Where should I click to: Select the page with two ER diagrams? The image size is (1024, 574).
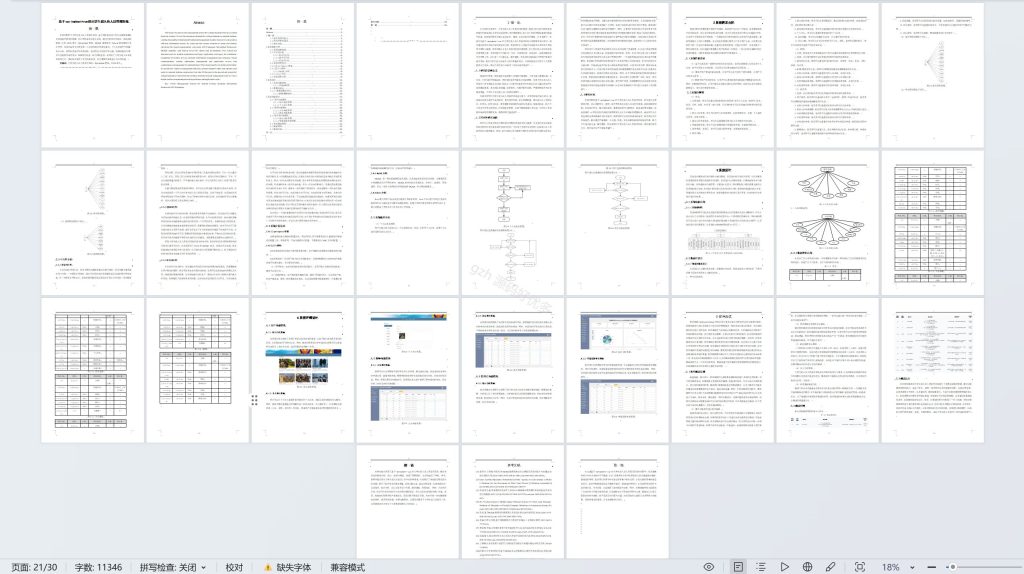coord(827,223)
